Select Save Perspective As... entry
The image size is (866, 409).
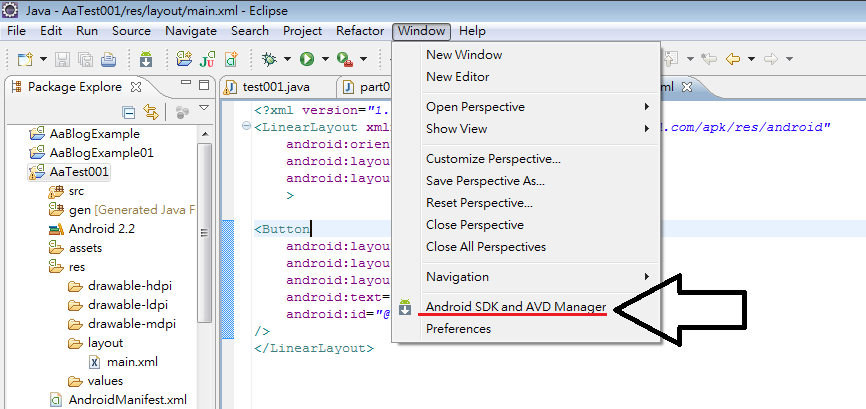[x=526, y=181]
